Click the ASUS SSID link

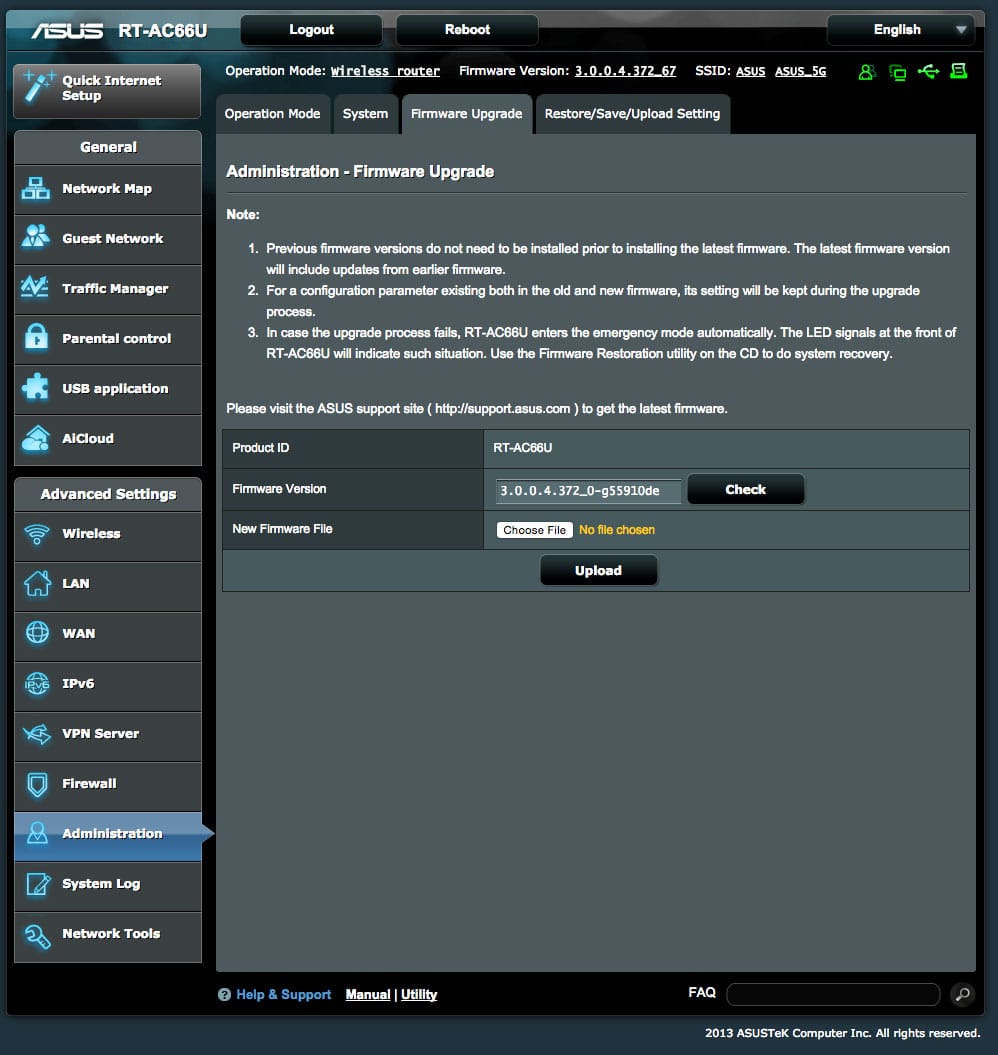tap(750, 71)
